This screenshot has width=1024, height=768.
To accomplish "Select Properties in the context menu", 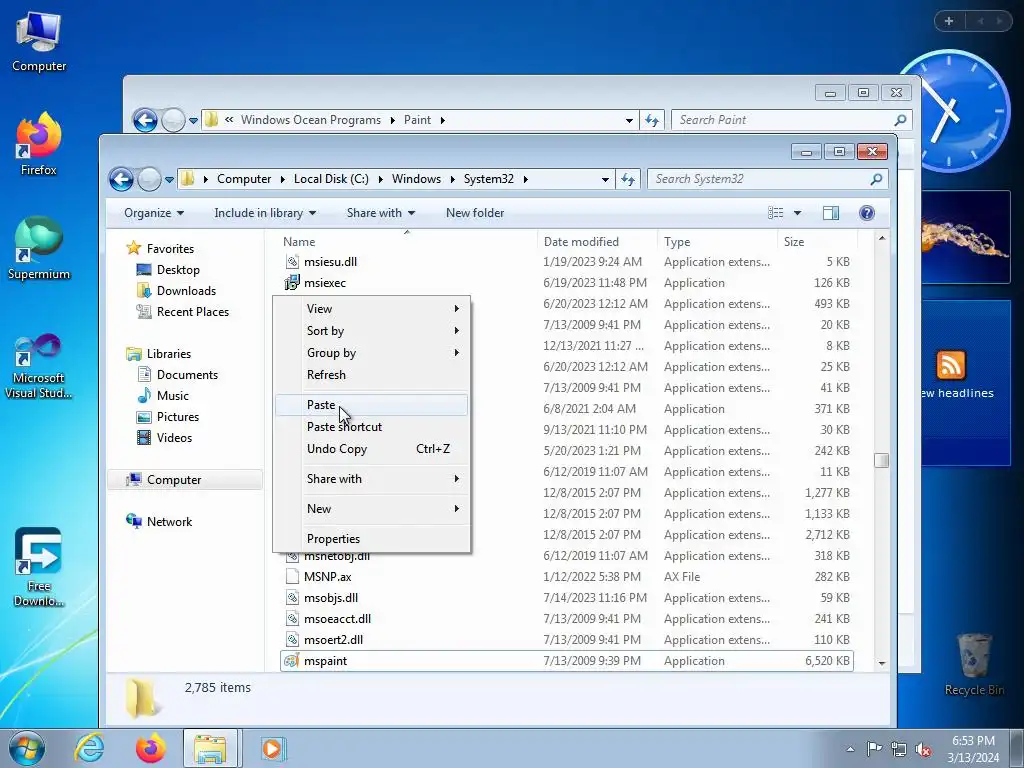I will 372,539.
